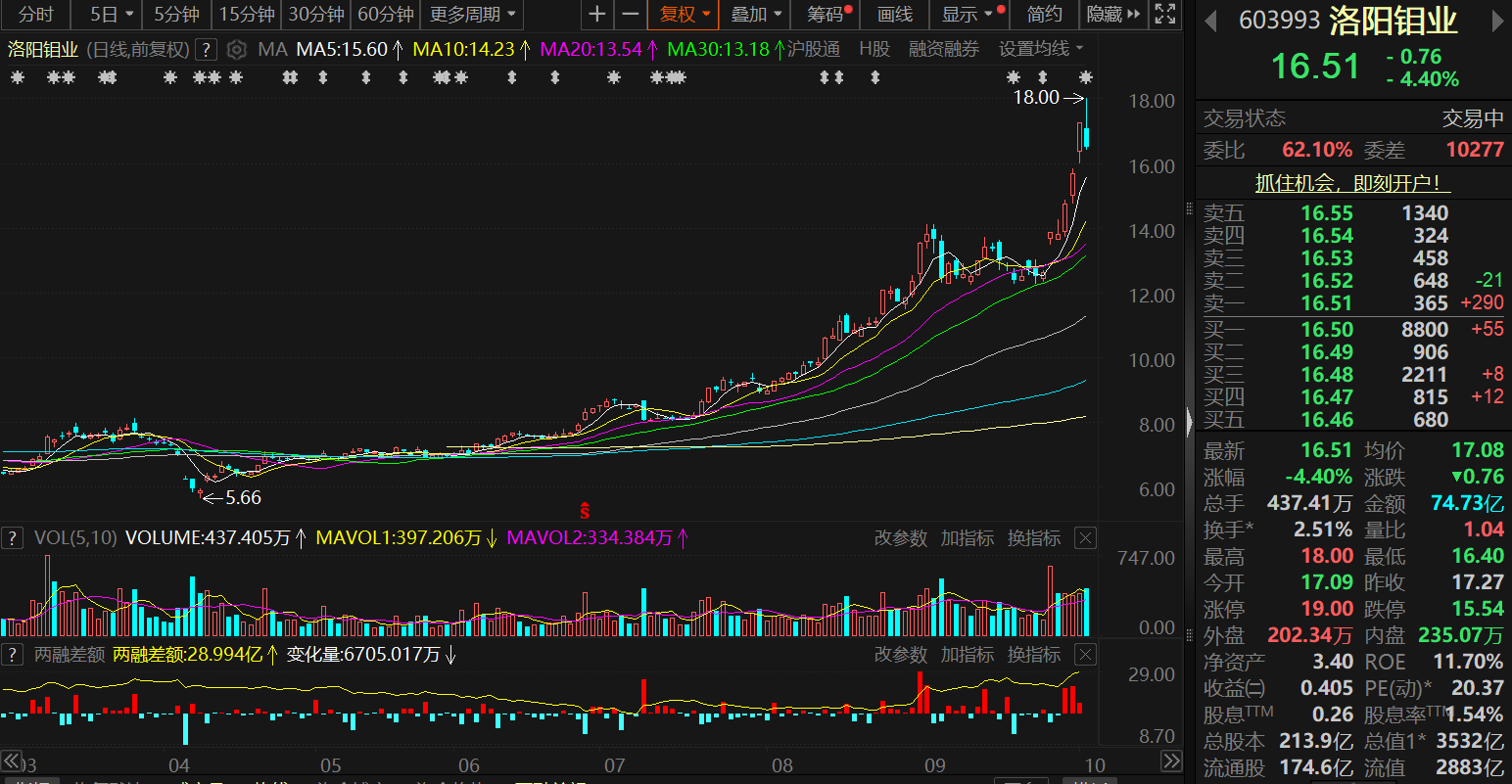Select the 60分钟 period tab

(386, 15)
